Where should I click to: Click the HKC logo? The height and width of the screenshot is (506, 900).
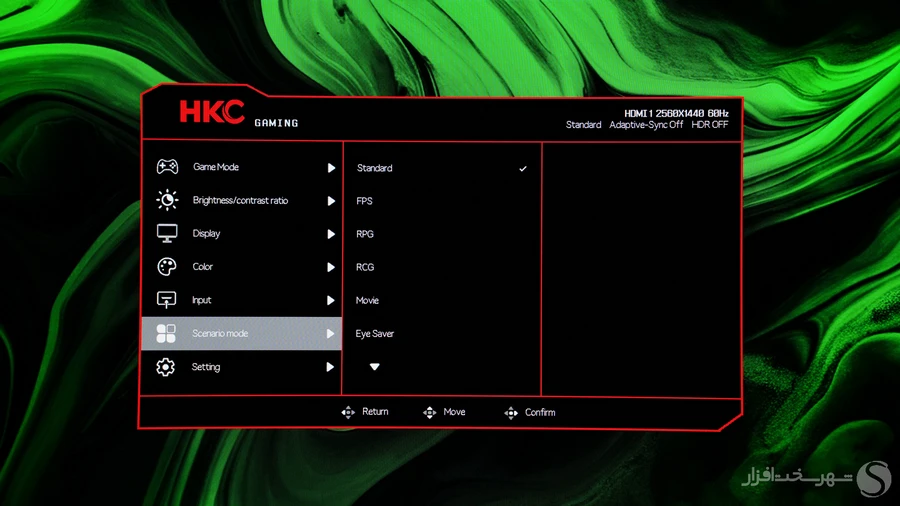pos(212,111)
